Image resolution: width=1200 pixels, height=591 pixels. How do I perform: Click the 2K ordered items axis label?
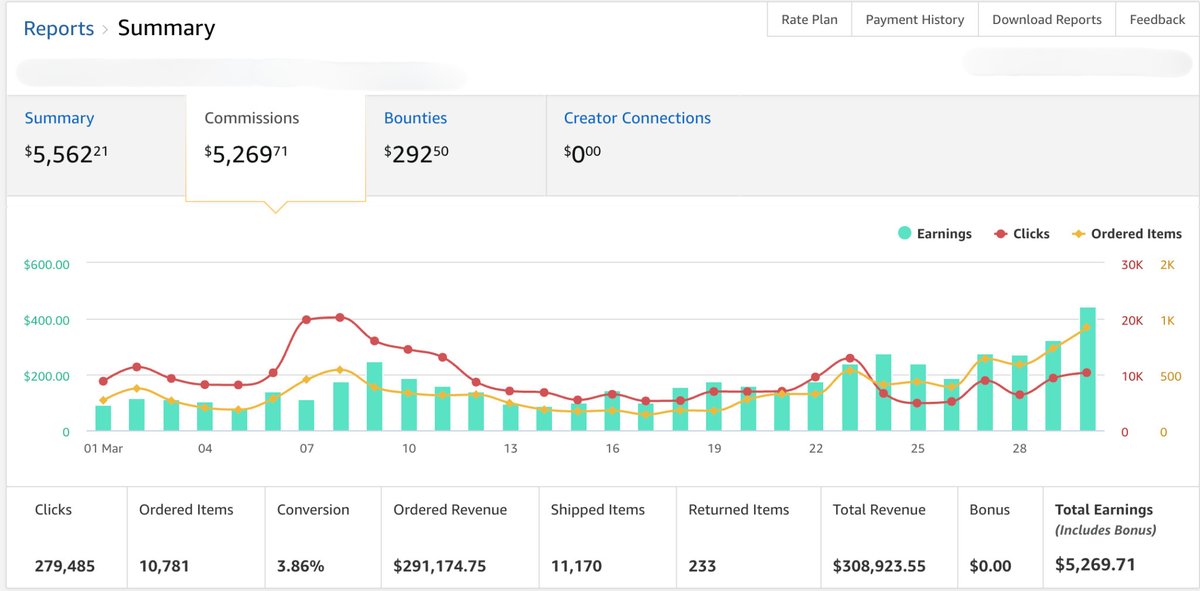1167,265
